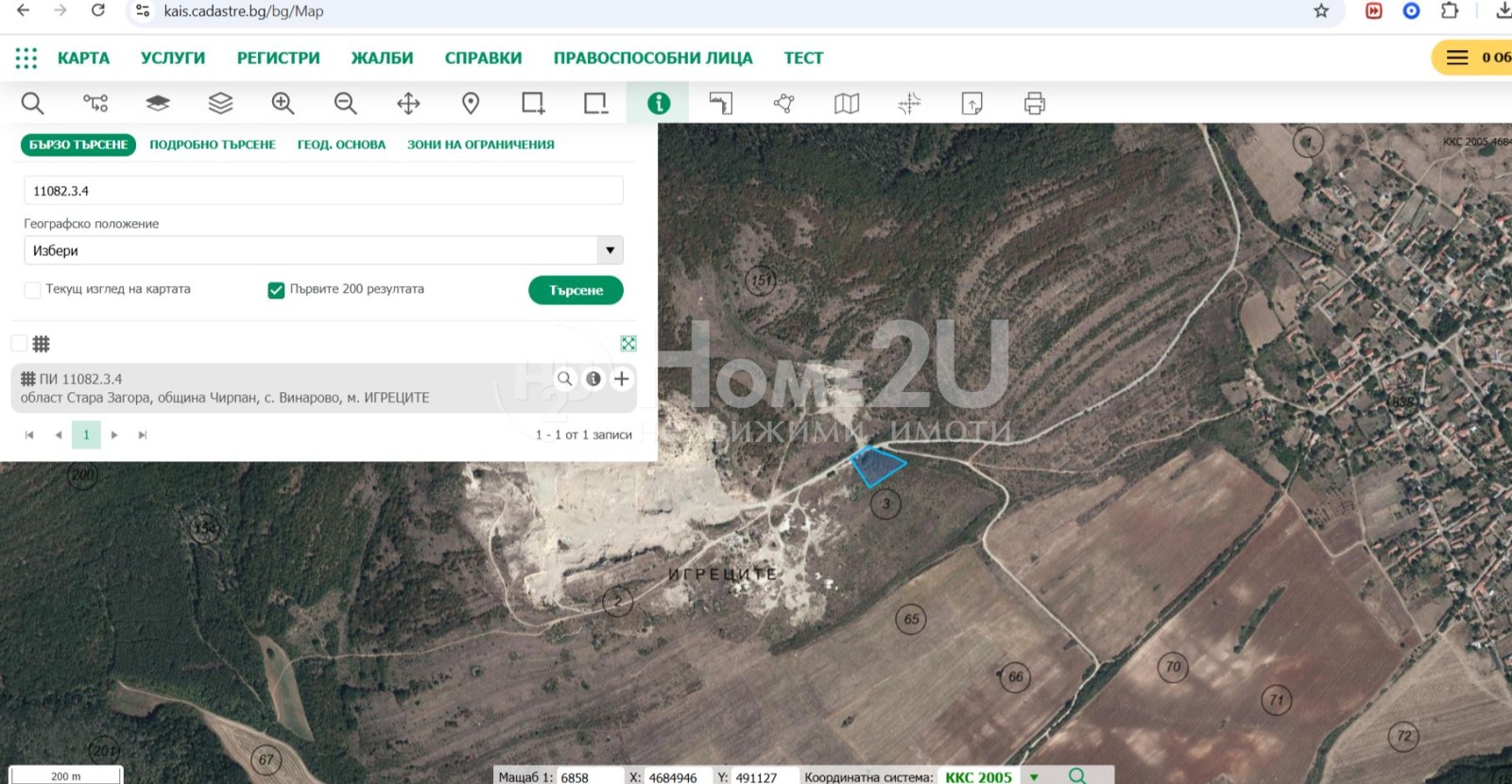1512x784 pixels.
Task: Click the location pin marker tool
Action: tap(471, 103)
